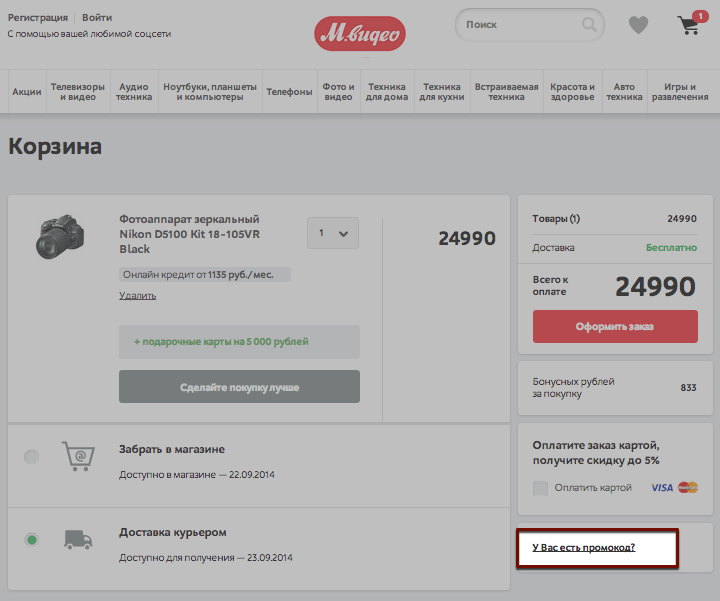Click the Бесплатно delivery value

[671, 247]
